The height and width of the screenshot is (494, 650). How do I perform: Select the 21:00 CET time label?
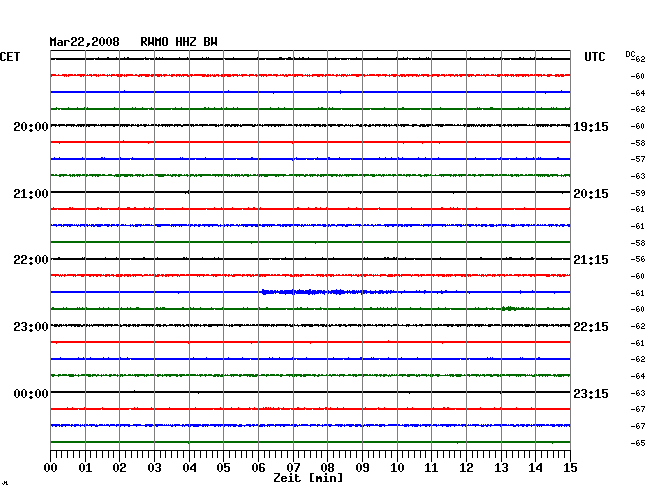coord(31,194)
